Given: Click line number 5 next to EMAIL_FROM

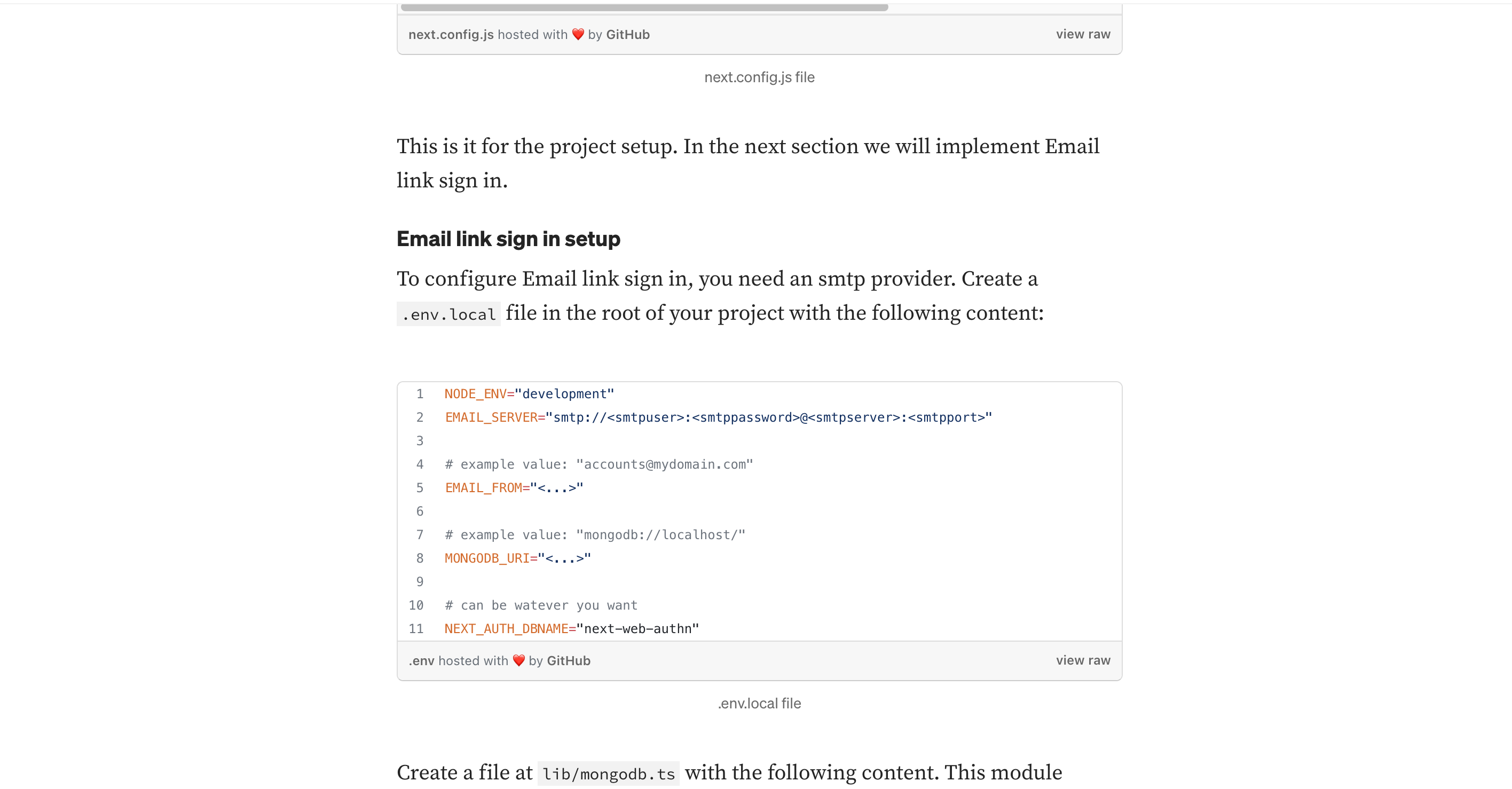Looking at the screenshot, I should click(420, 487).
